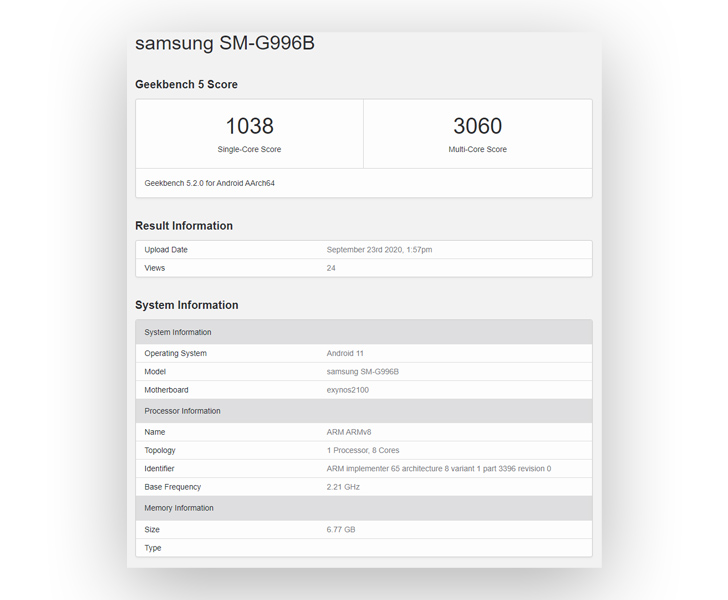
Task: Select the 'September 23rd 2020, 1:57pm' value
Action: pyautogui.click(x=379, y=249)
